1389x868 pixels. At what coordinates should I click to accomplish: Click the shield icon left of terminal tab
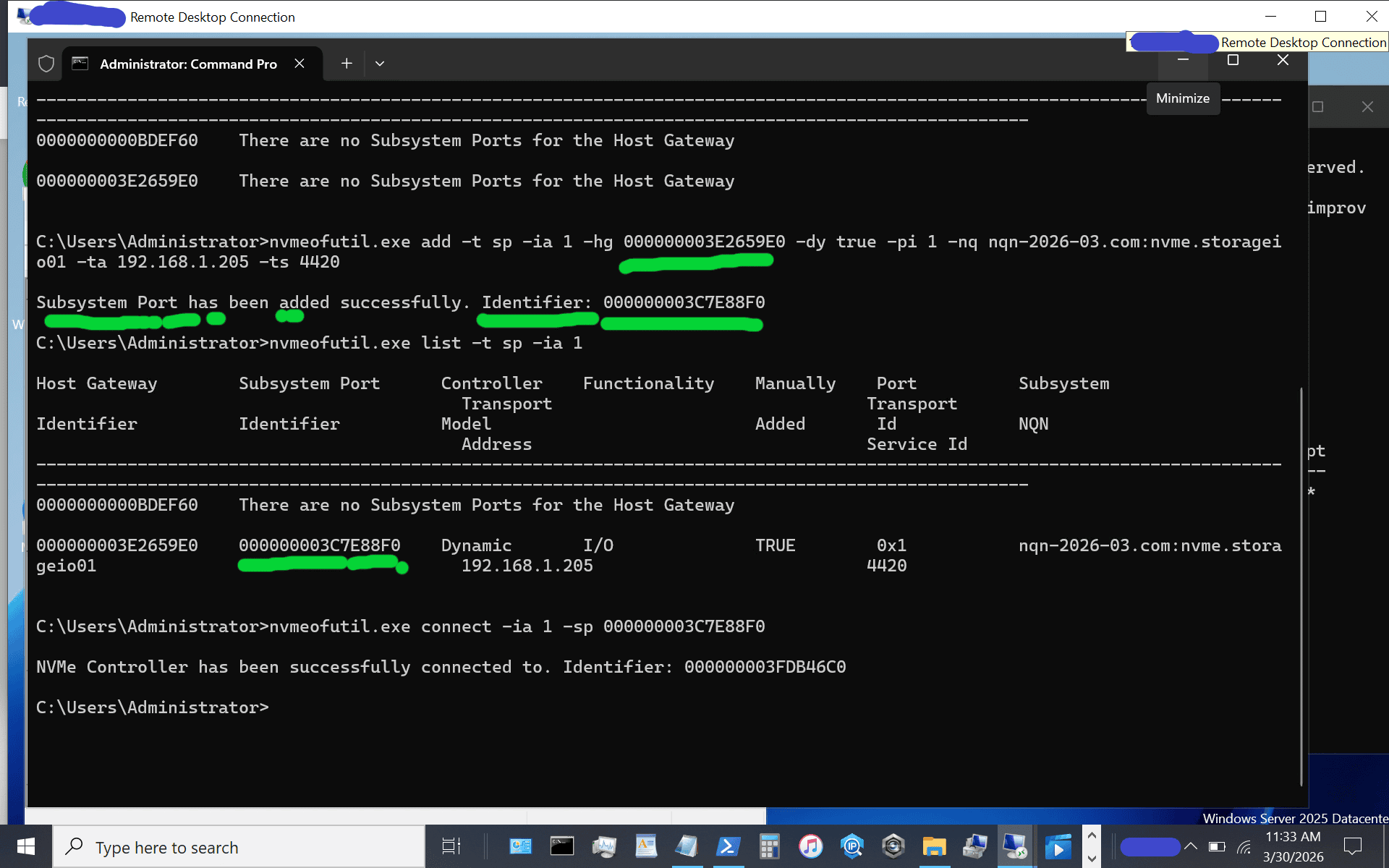click(x=46, y=64)
